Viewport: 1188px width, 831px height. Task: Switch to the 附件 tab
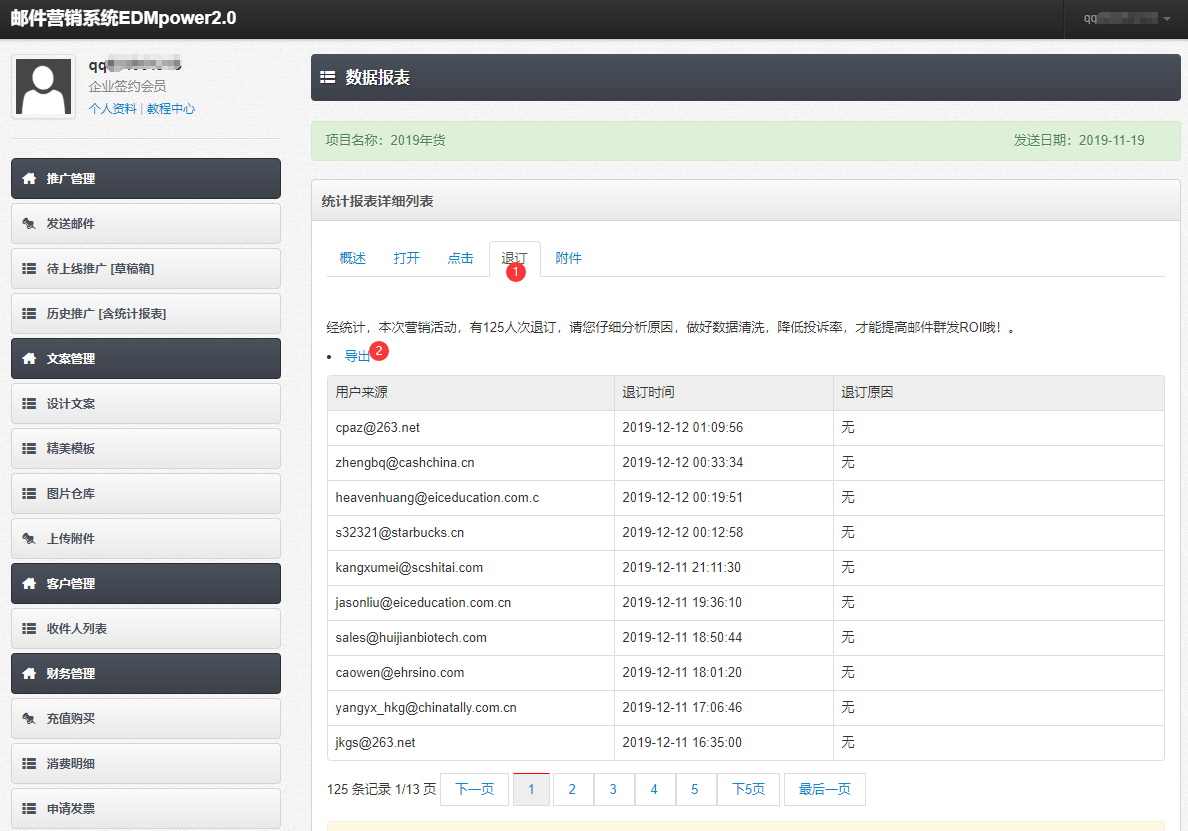click(x=568, y=258)
